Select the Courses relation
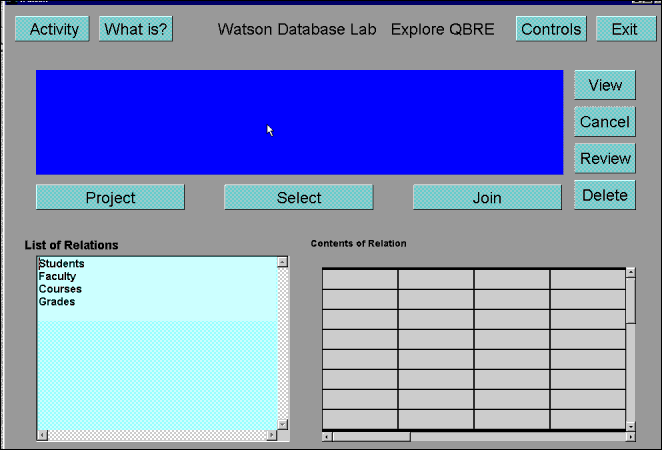The image size is (662, 450). point(60,289)
